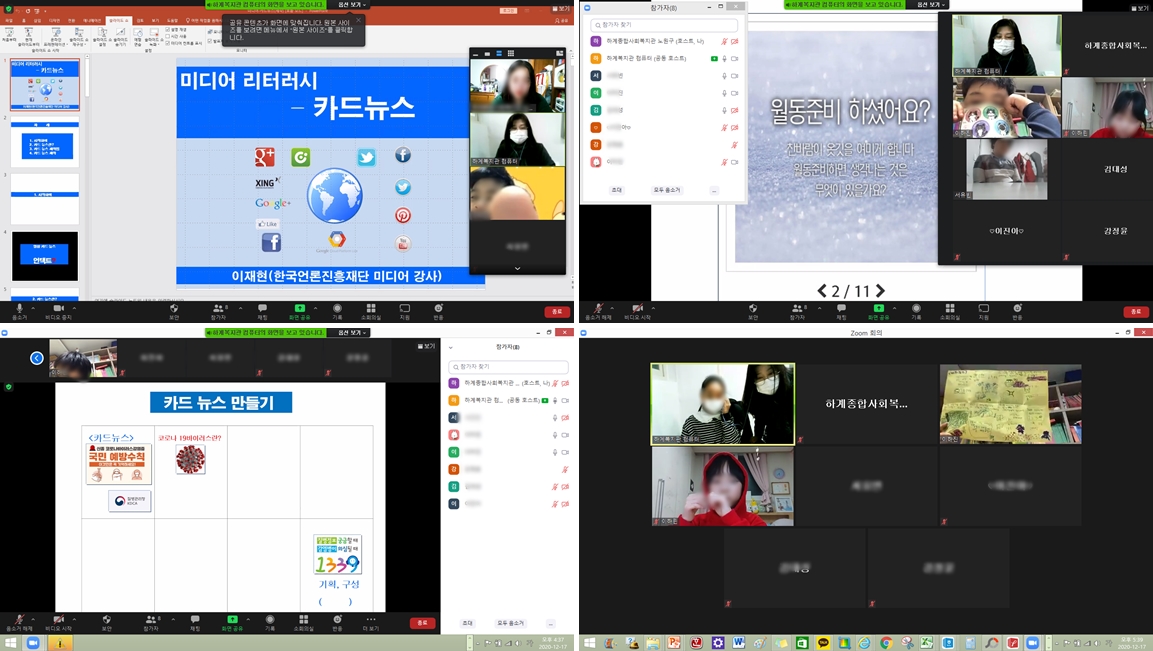Click 초대 in the floating participants window

[616, 190]
